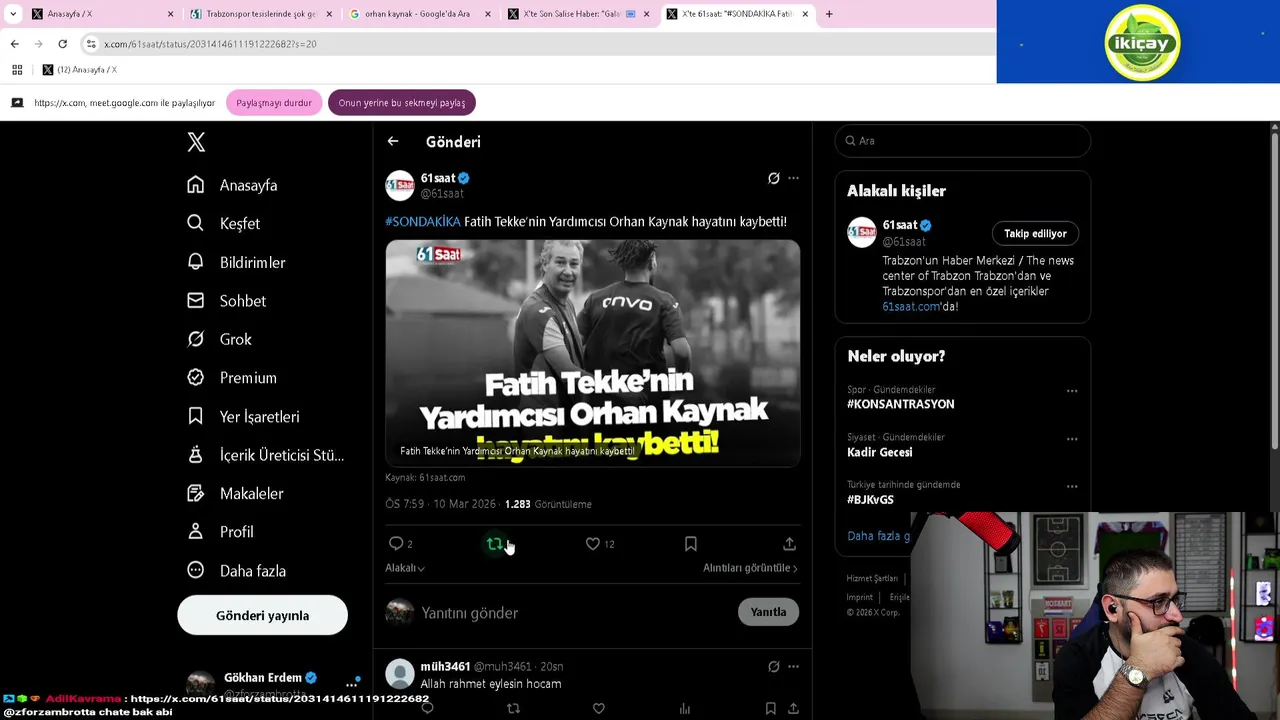
Task: Click the Yanıtla button
Action: (768, 612)
